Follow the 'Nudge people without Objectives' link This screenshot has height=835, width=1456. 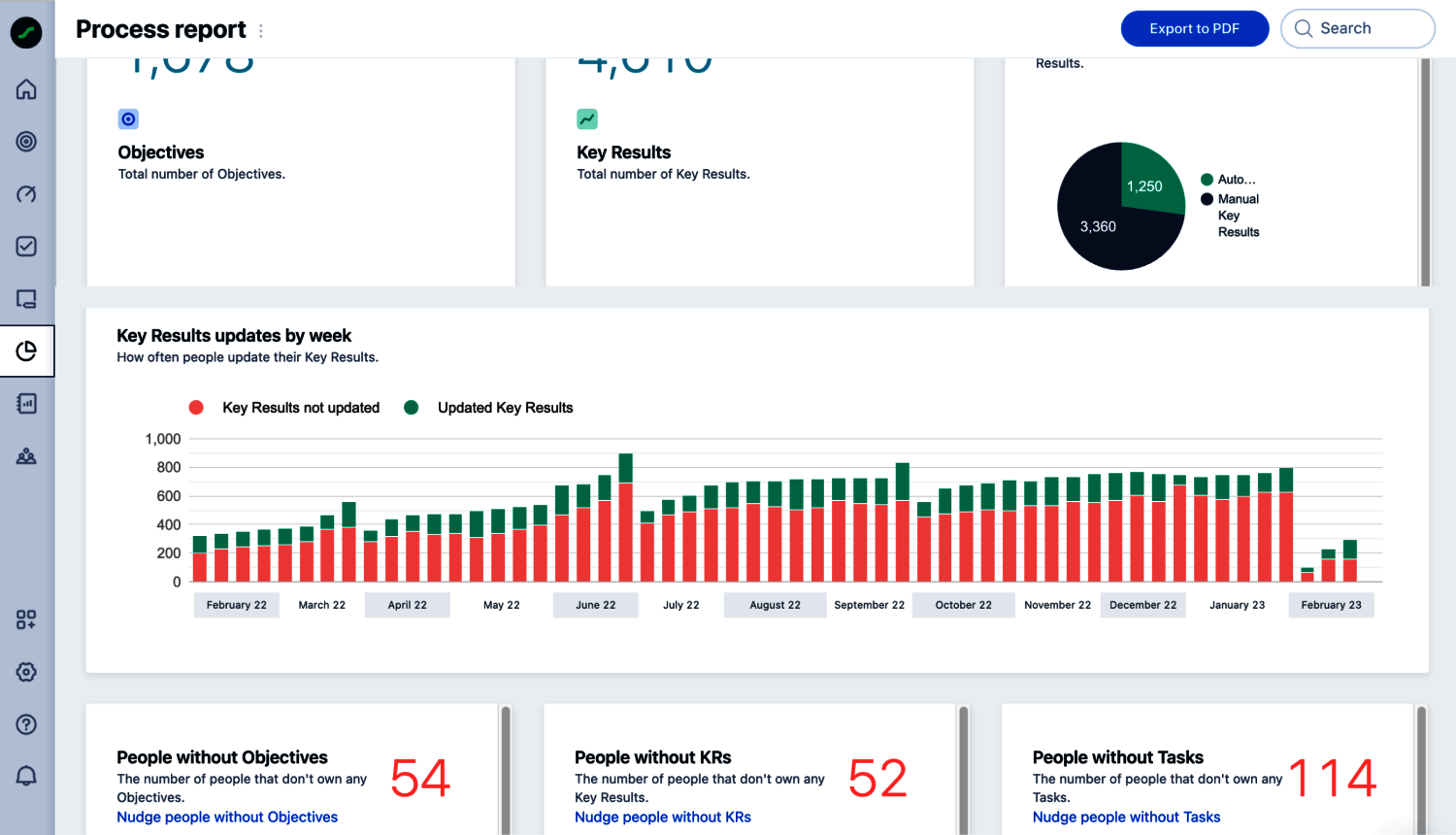226,817
